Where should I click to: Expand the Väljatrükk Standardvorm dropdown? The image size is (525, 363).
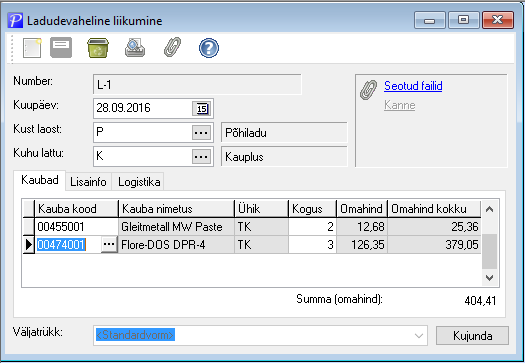(419, 336)
